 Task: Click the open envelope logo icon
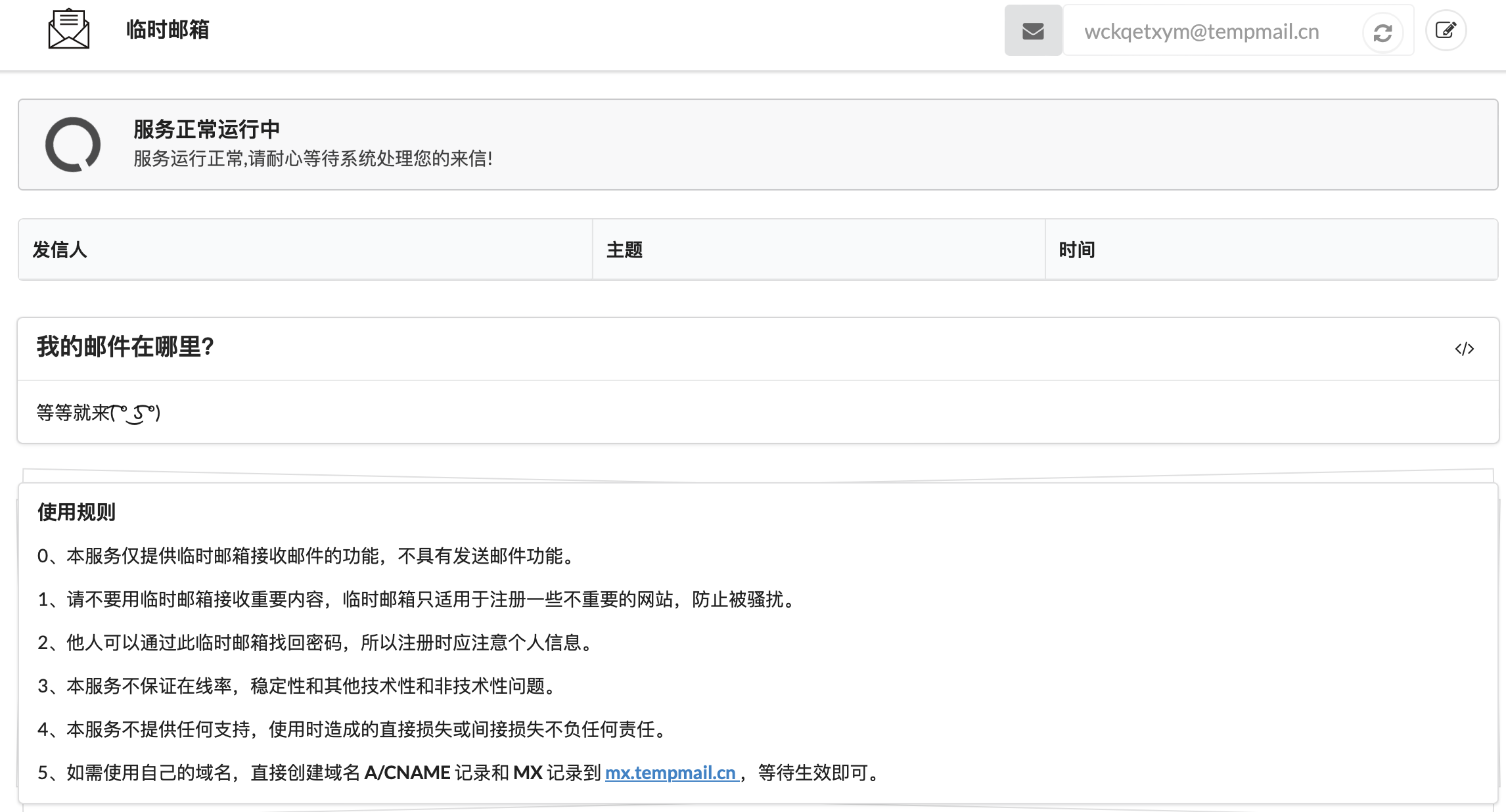click(68, 29)
